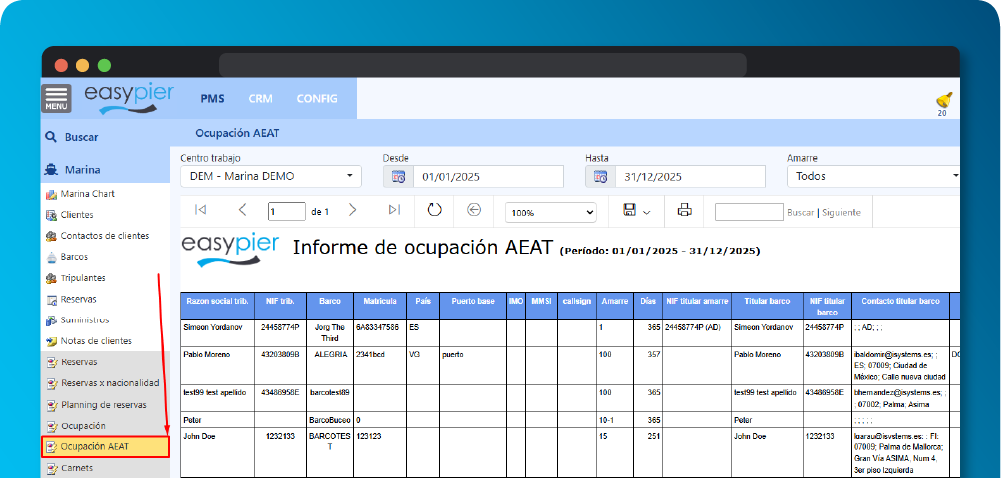The height and width of the screenshot is (478, 1001).
Task: Go to last report page
Action: click(x=395, y=210)
